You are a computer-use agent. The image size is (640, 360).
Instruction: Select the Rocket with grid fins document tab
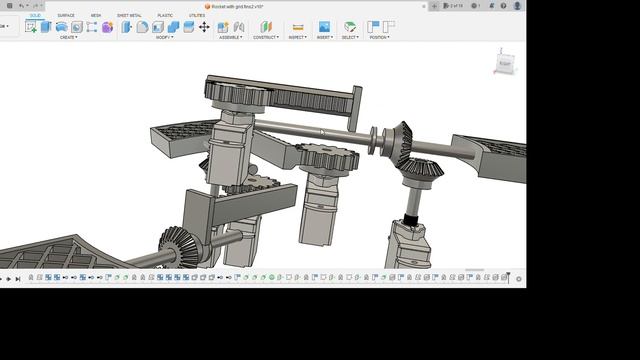pos(235,7)
